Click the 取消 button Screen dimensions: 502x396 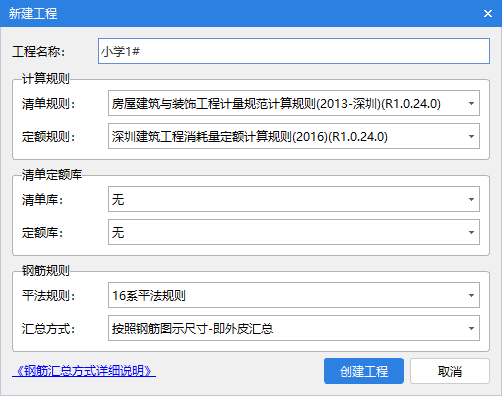[x=450, y=371]
